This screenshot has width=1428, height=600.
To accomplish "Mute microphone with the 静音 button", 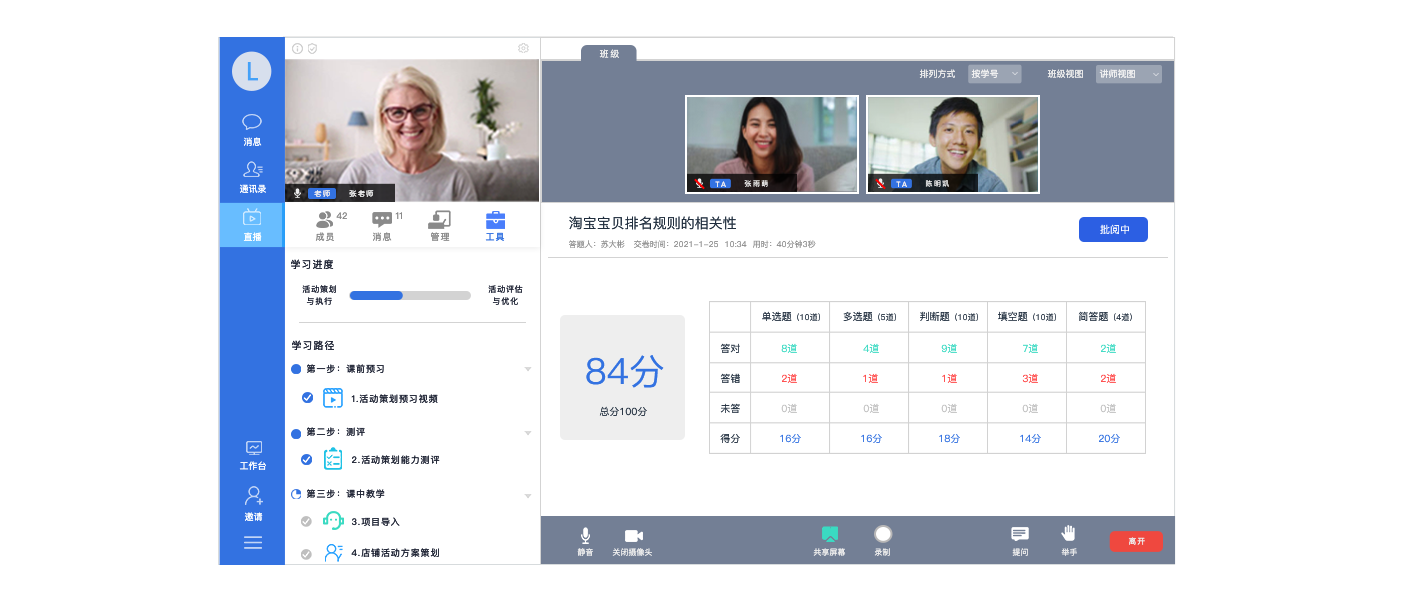I will pyautogui.click(x=585, y=536).
